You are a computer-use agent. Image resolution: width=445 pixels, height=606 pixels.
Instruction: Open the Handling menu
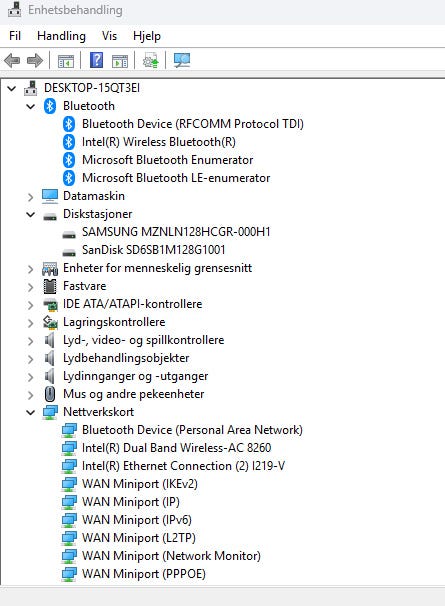coord(61,36)
